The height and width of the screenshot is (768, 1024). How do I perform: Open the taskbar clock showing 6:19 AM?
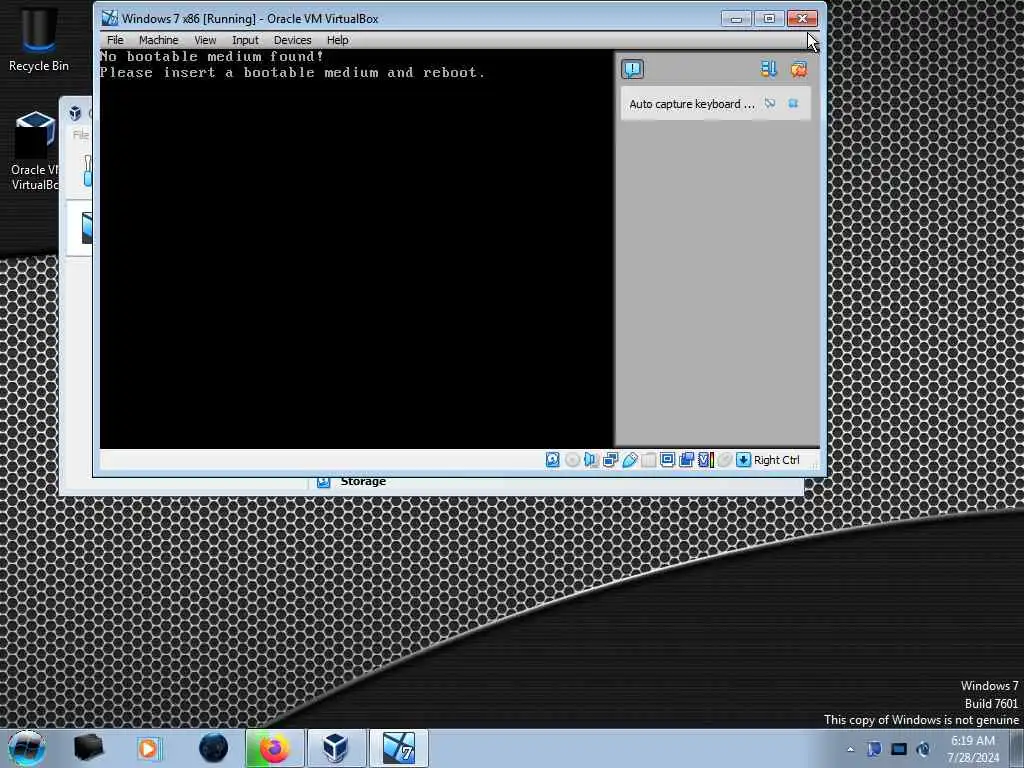coord(973,749)
